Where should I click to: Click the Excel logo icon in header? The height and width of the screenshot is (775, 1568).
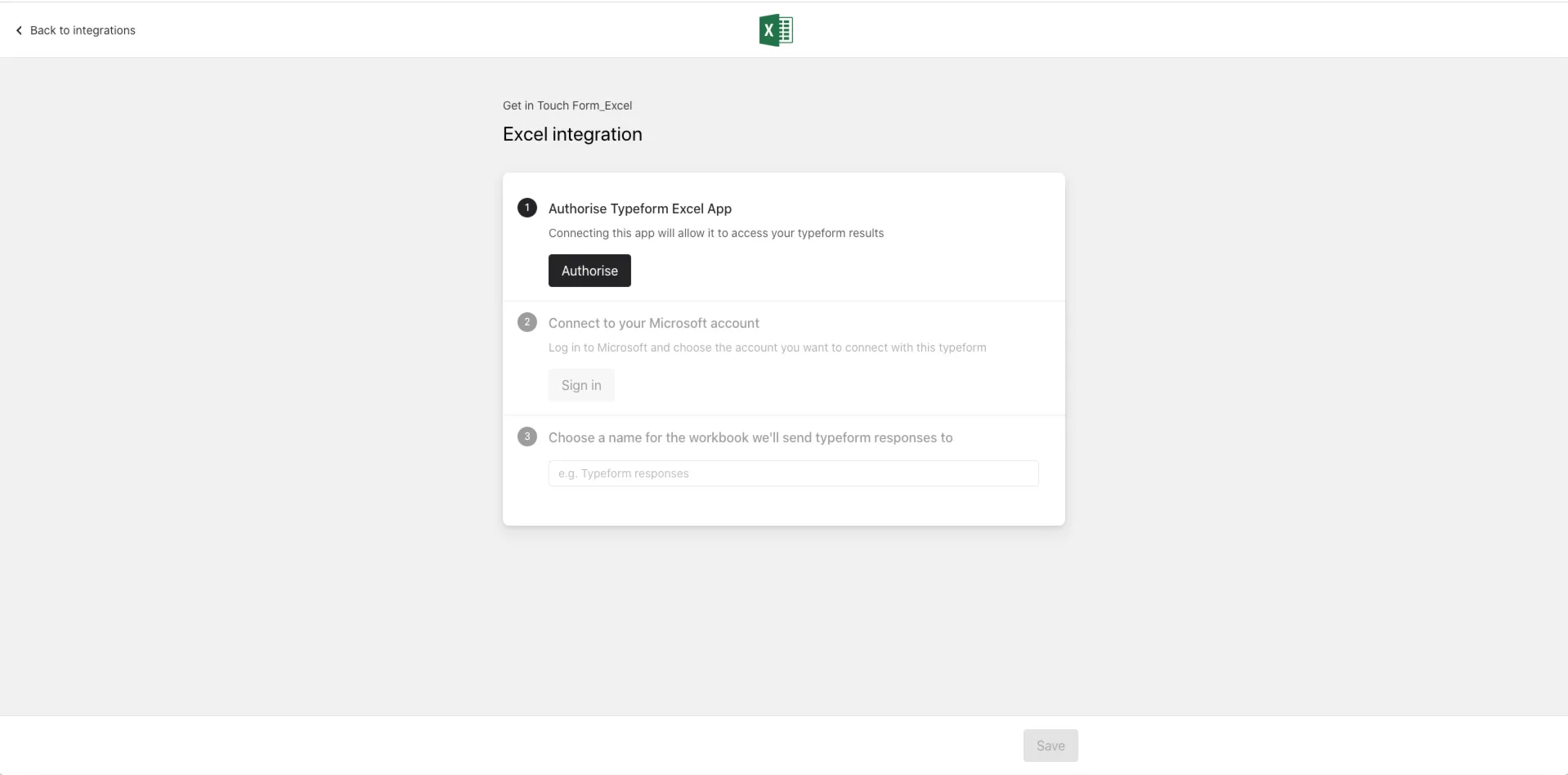click(x=776, y=30)
